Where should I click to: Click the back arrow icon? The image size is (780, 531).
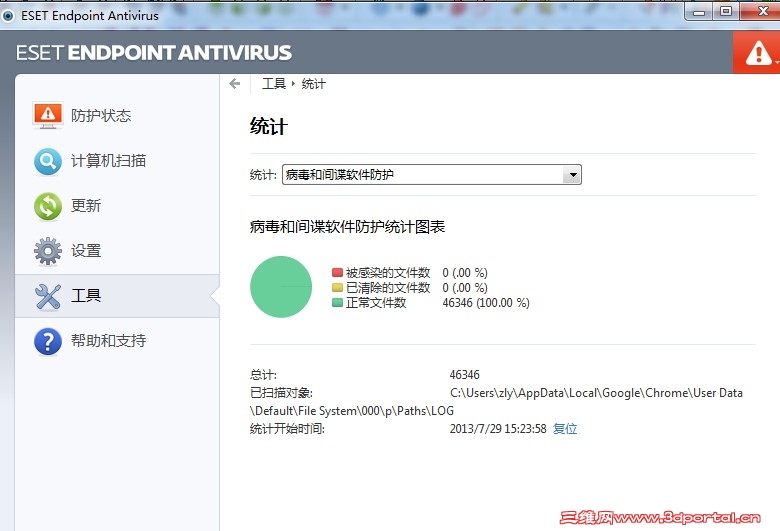(x=235, y=84)
